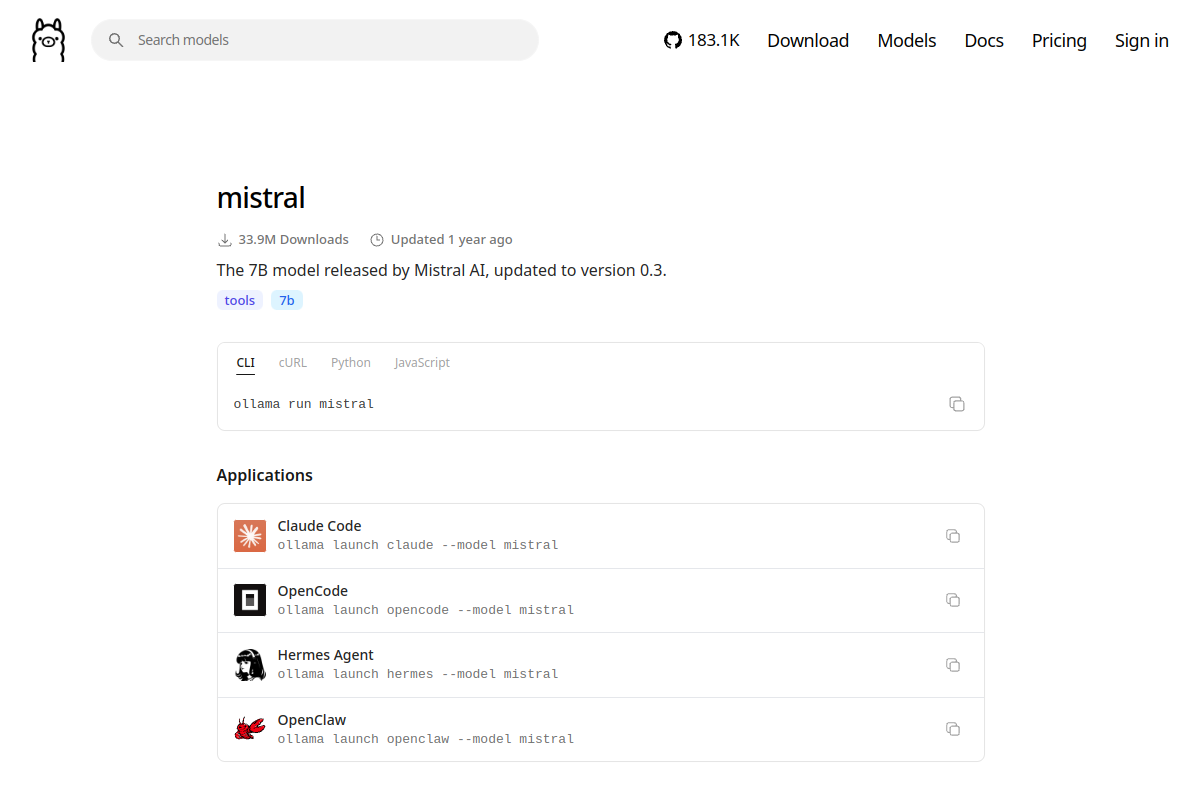Open the Docs link
Viewport: 1200px width, 800px height.
tap(984, 40)
